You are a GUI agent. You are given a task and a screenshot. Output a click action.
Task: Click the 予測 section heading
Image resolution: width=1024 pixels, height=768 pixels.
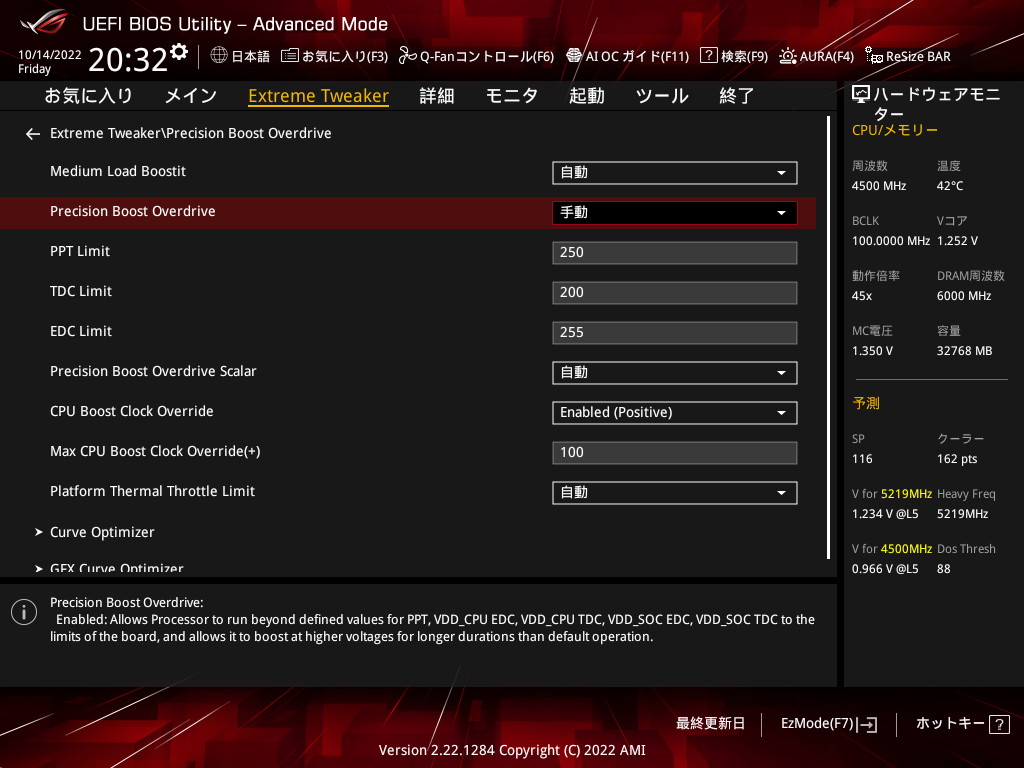pyautogui.click(x=866, y=404)
